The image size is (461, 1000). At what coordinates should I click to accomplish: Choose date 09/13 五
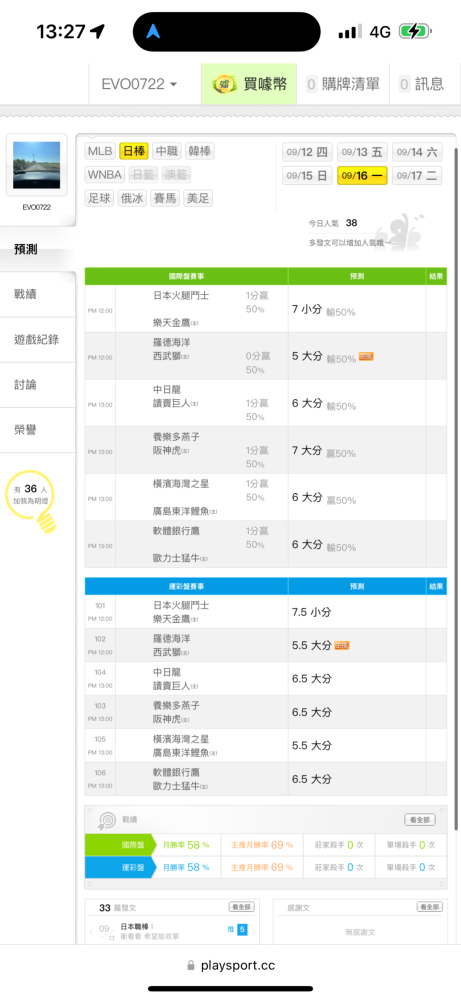click(x=362, y=152)
